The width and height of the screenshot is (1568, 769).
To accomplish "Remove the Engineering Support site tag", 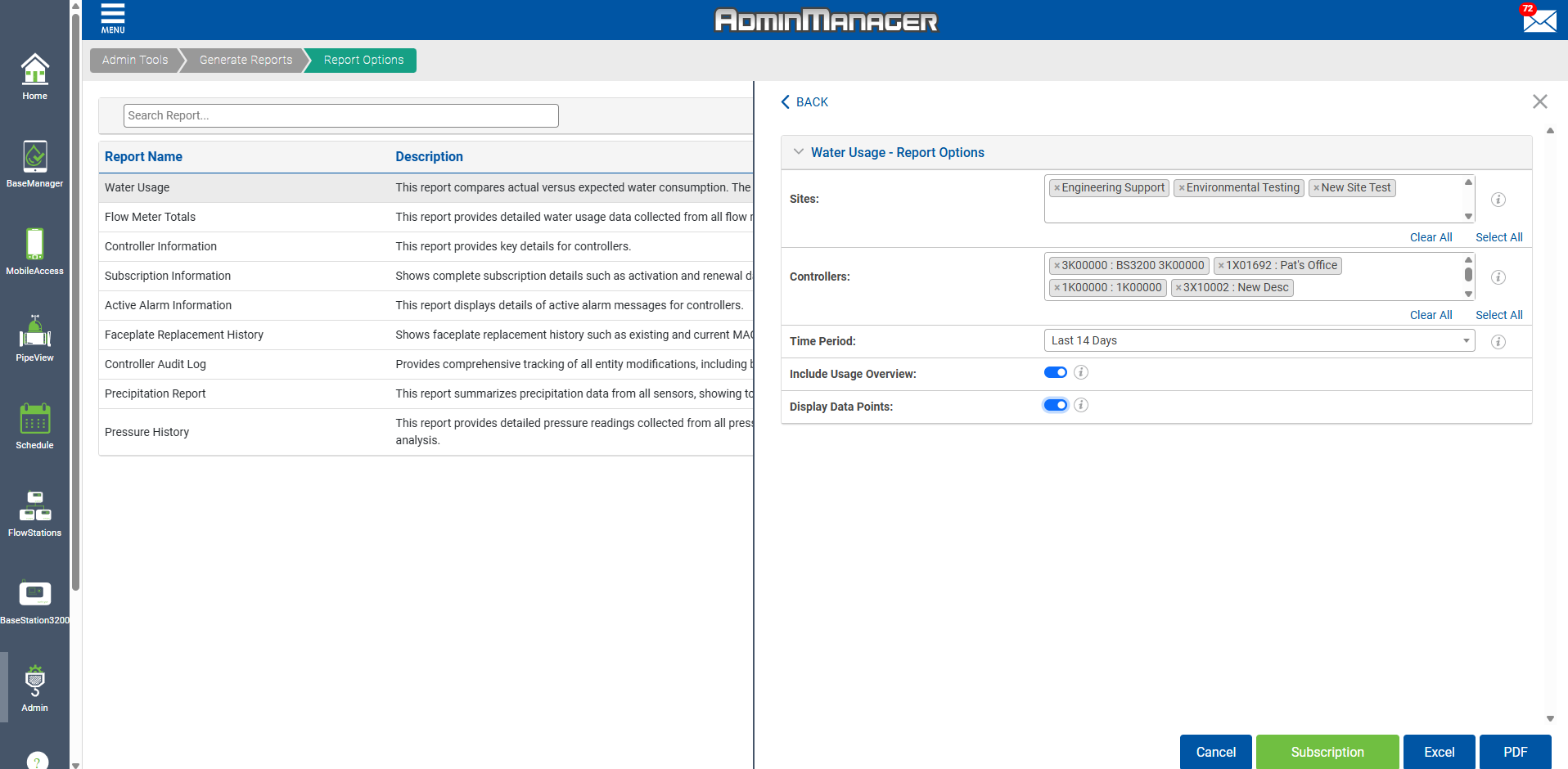I will (1057, 188).
